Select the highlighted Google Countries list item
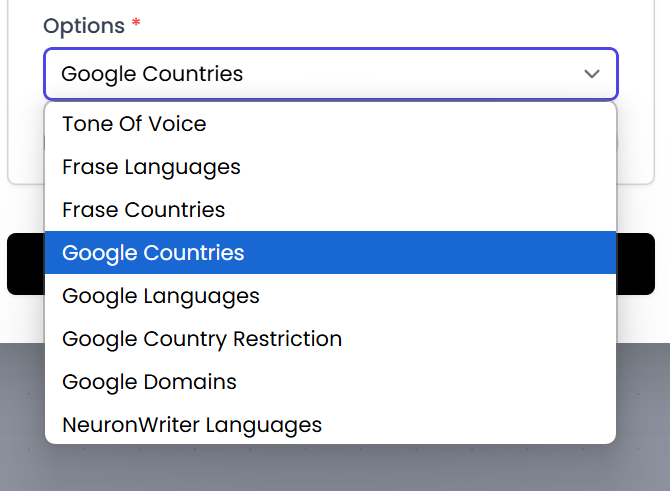This screenshot has height=491, width=670. point(153,253)
